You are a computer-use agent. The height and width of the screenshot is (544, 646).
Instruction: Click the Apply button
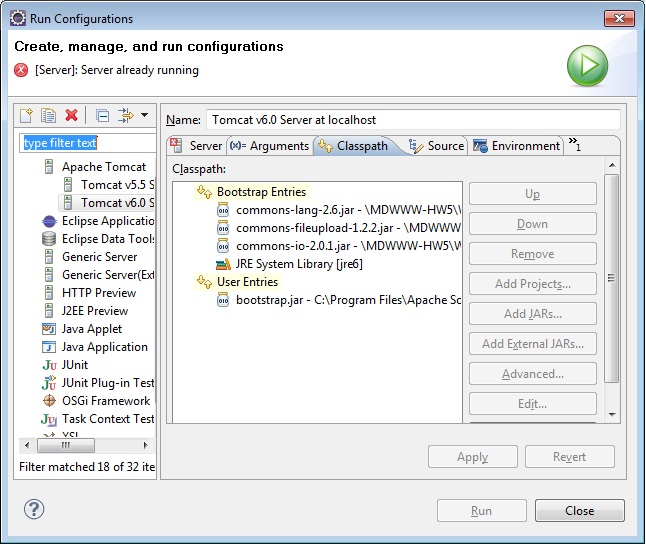click(x=473, y=457)
